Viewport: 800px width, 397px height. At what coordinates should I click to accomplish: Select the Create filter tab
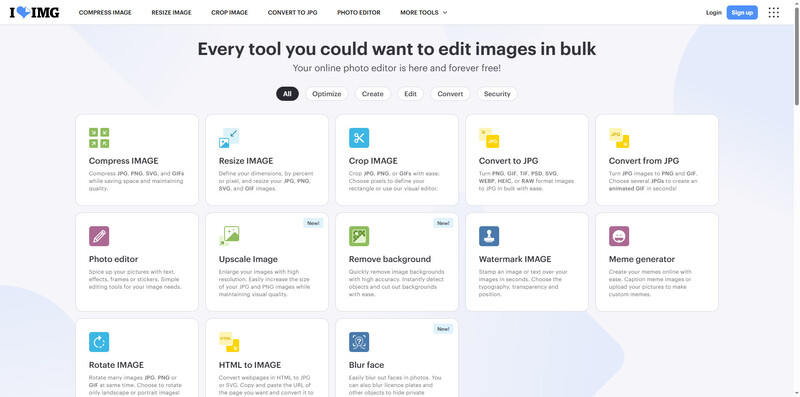(x=372, y=94)
